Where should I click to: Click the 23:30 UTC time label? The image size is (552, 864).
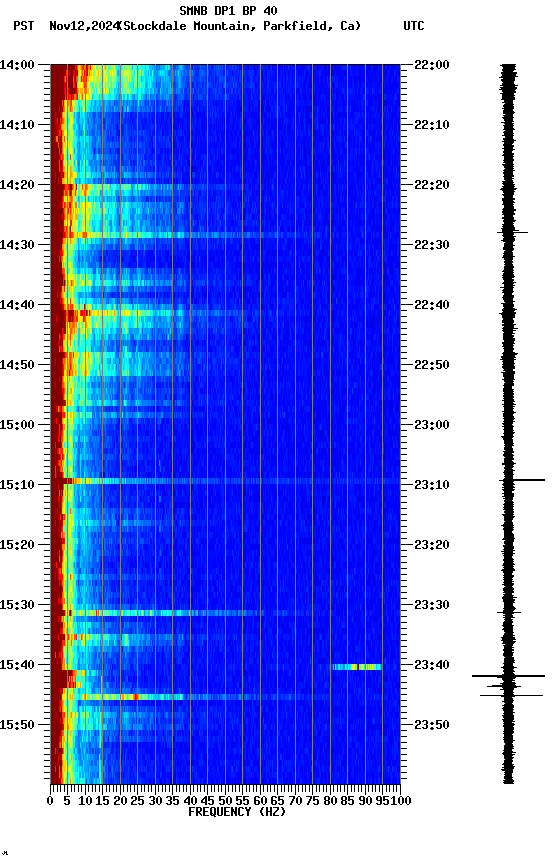[432, 606]
